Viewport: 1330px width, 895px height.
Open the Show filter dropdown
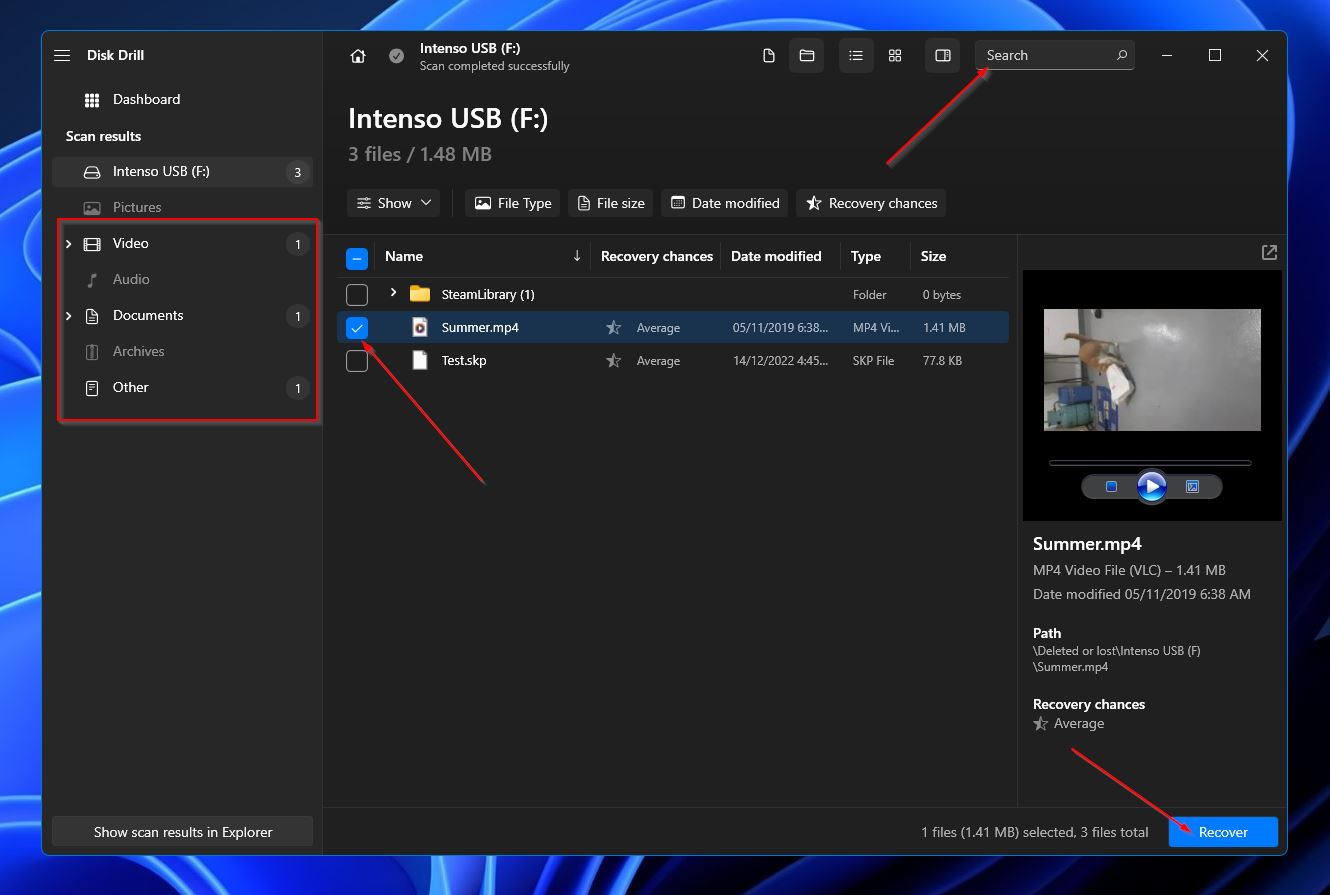(394, 203)
